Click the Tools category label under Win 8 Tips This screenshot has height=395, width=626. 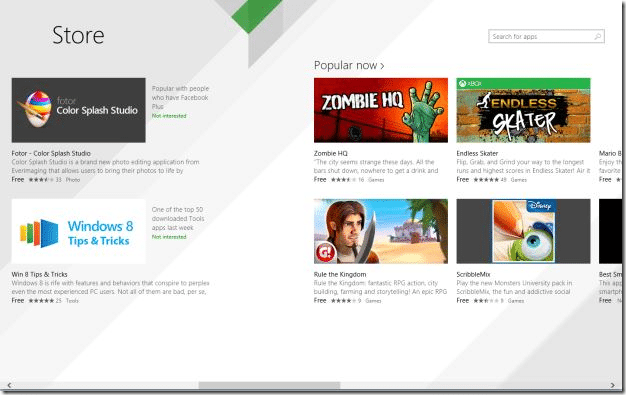pos(72,301)
